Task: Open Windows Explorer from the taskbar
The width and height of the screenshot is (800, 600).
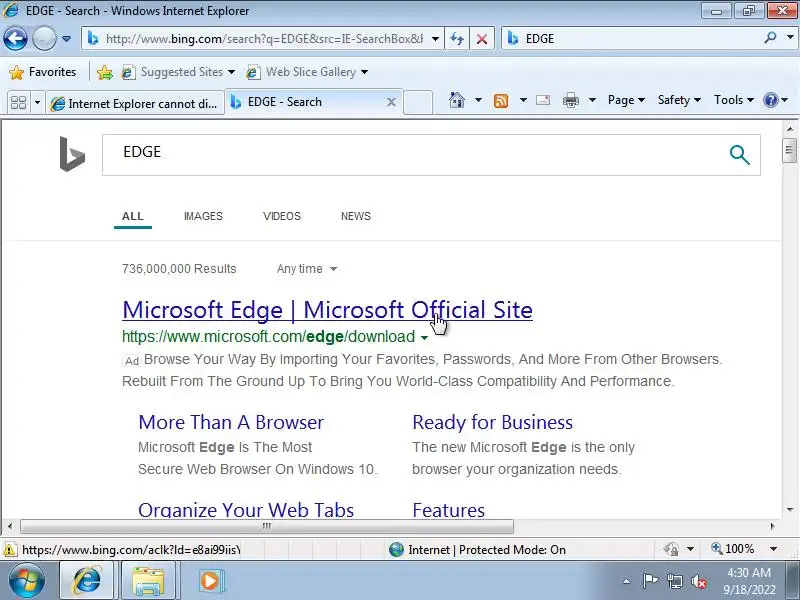Action: [x=148, y=581]
